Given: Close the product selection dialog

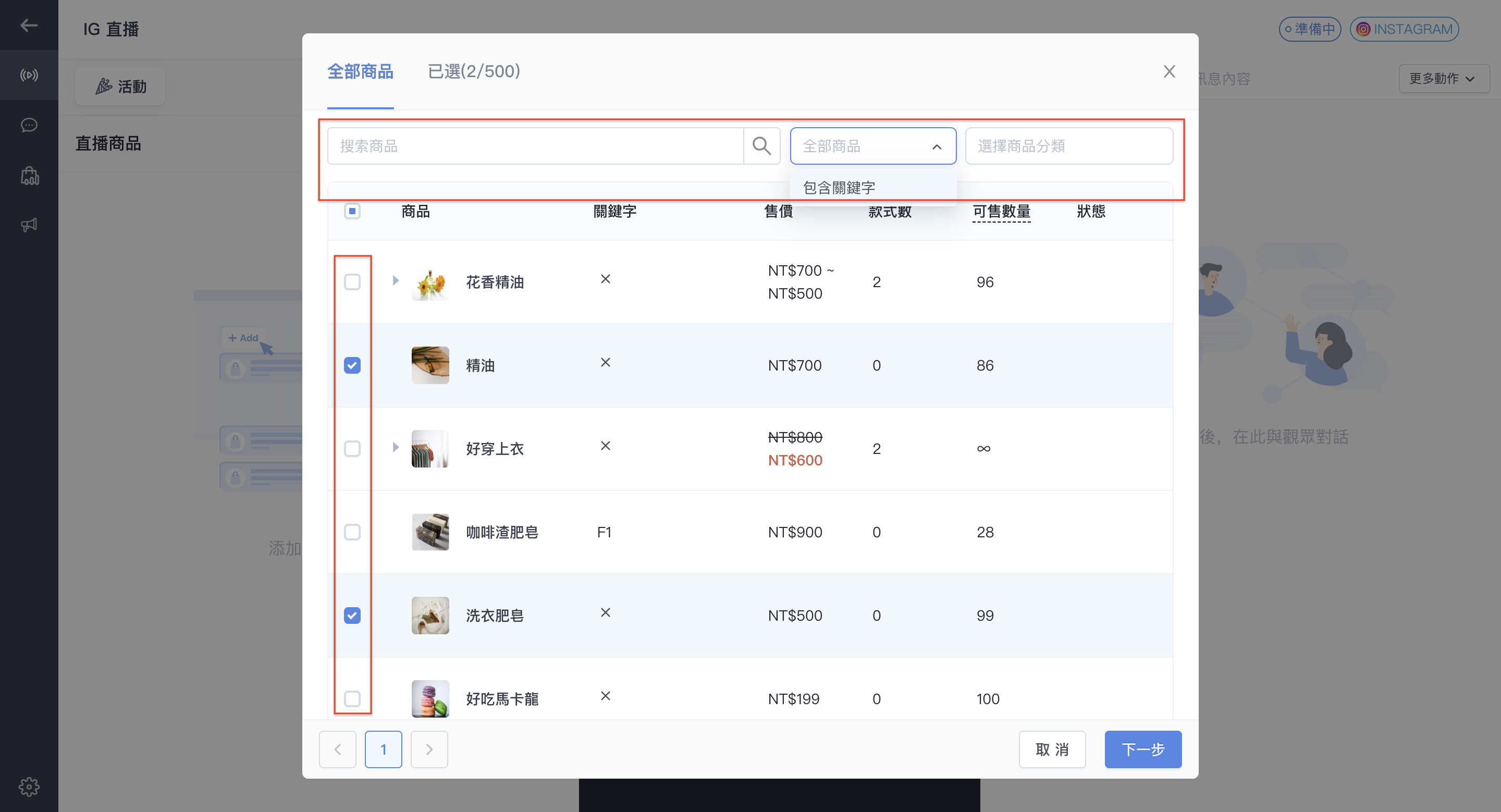Looking at the screenshot, I should (1169, 71).
